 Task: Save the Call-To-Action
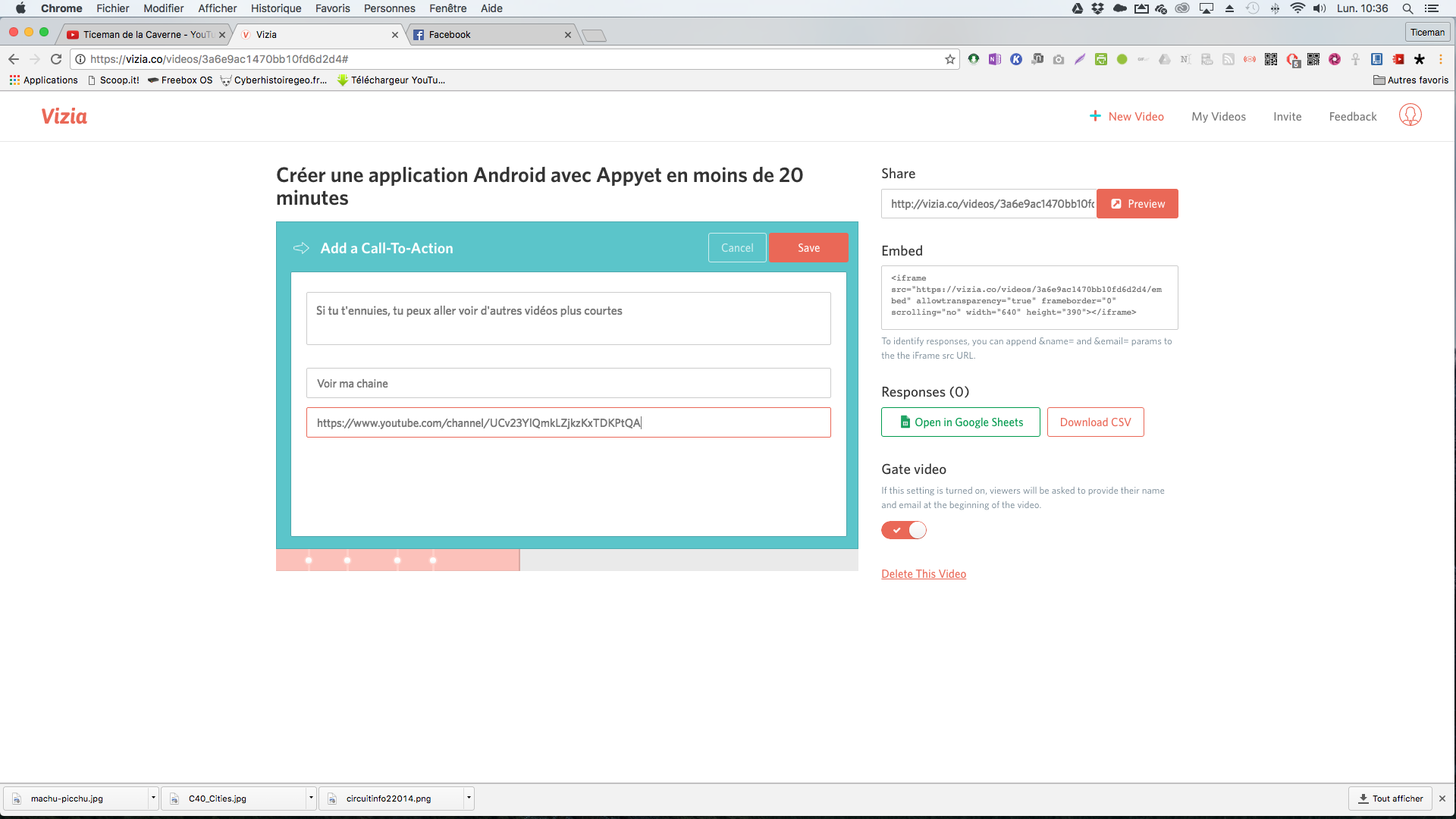pos(808,248)
